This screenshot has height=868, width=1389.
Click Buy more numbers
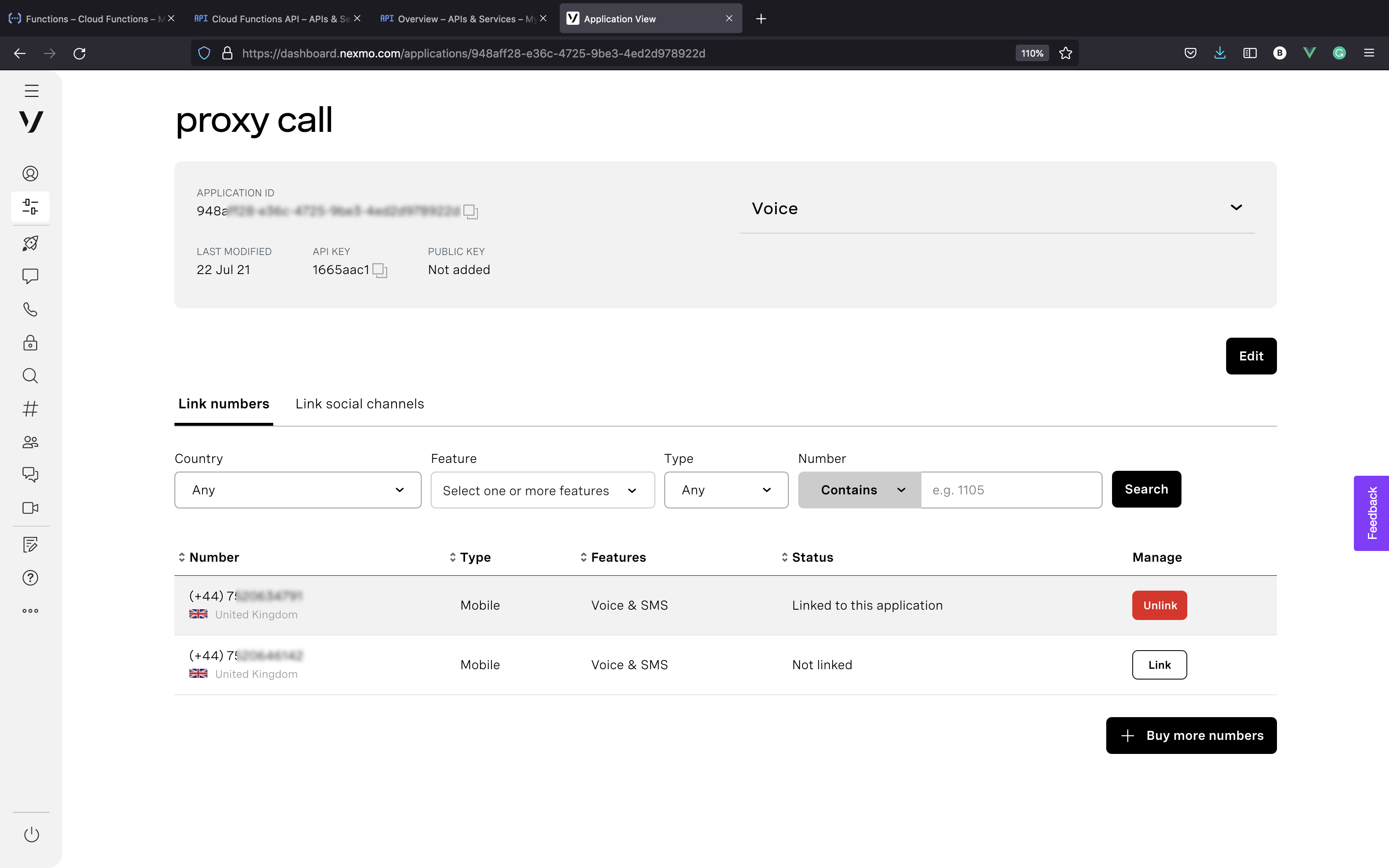[x=1191, y=735]
